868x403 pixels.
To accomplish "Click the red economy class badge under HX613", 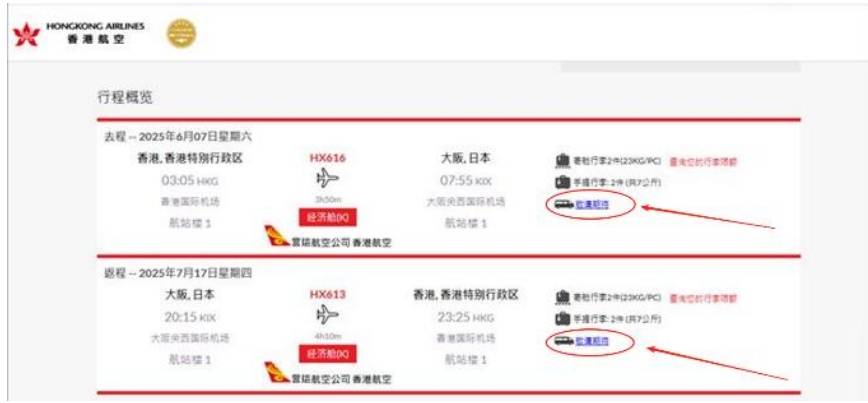I will [328, 354].
